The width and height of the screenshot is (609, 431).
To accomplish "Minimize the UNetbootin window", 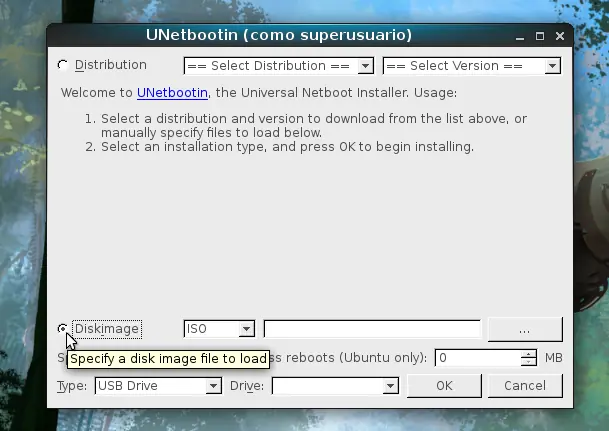I will (x=520, y=36).
